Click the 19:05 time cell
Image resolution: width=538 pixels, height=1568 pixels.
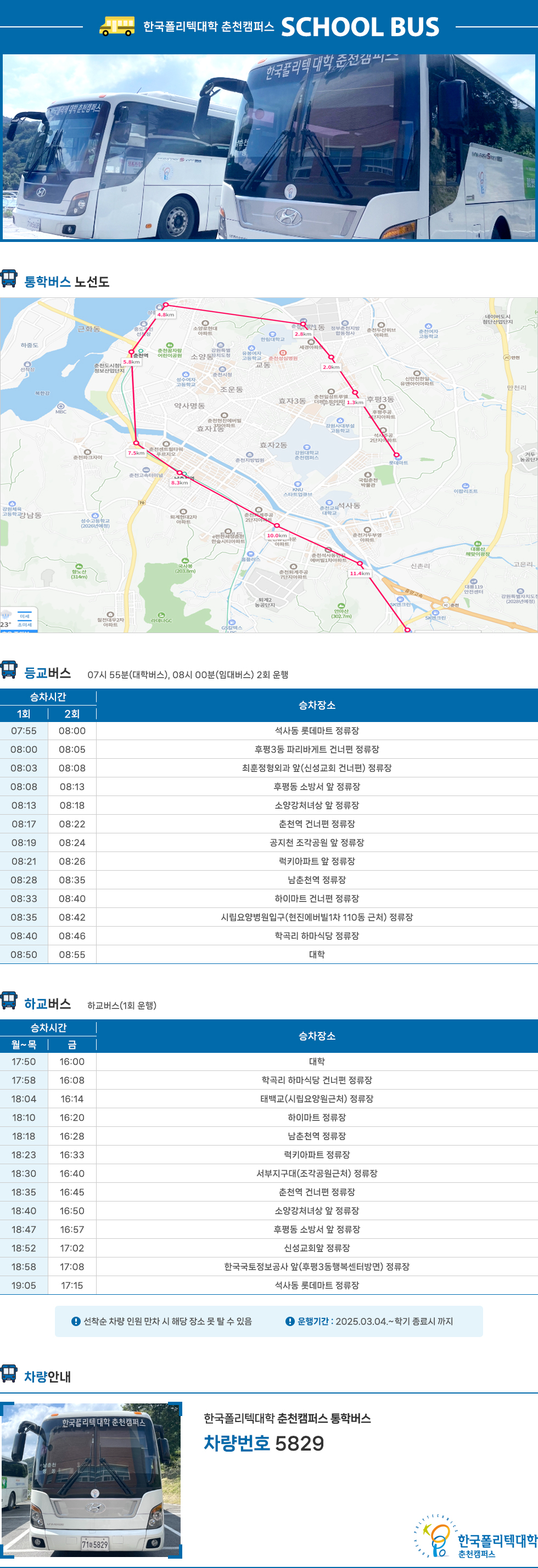tap(24, 1285)
